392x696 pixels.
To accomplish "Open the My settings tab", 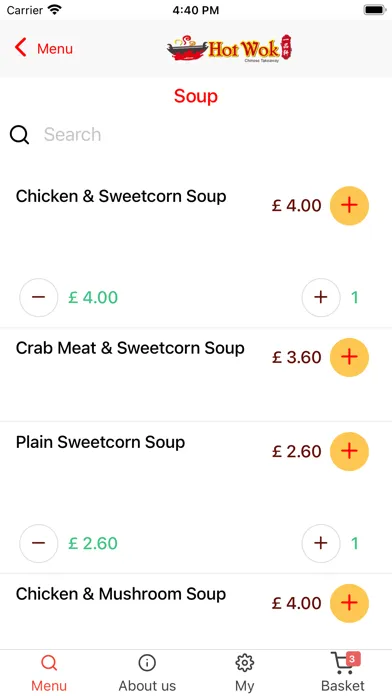I will (245, 673).
